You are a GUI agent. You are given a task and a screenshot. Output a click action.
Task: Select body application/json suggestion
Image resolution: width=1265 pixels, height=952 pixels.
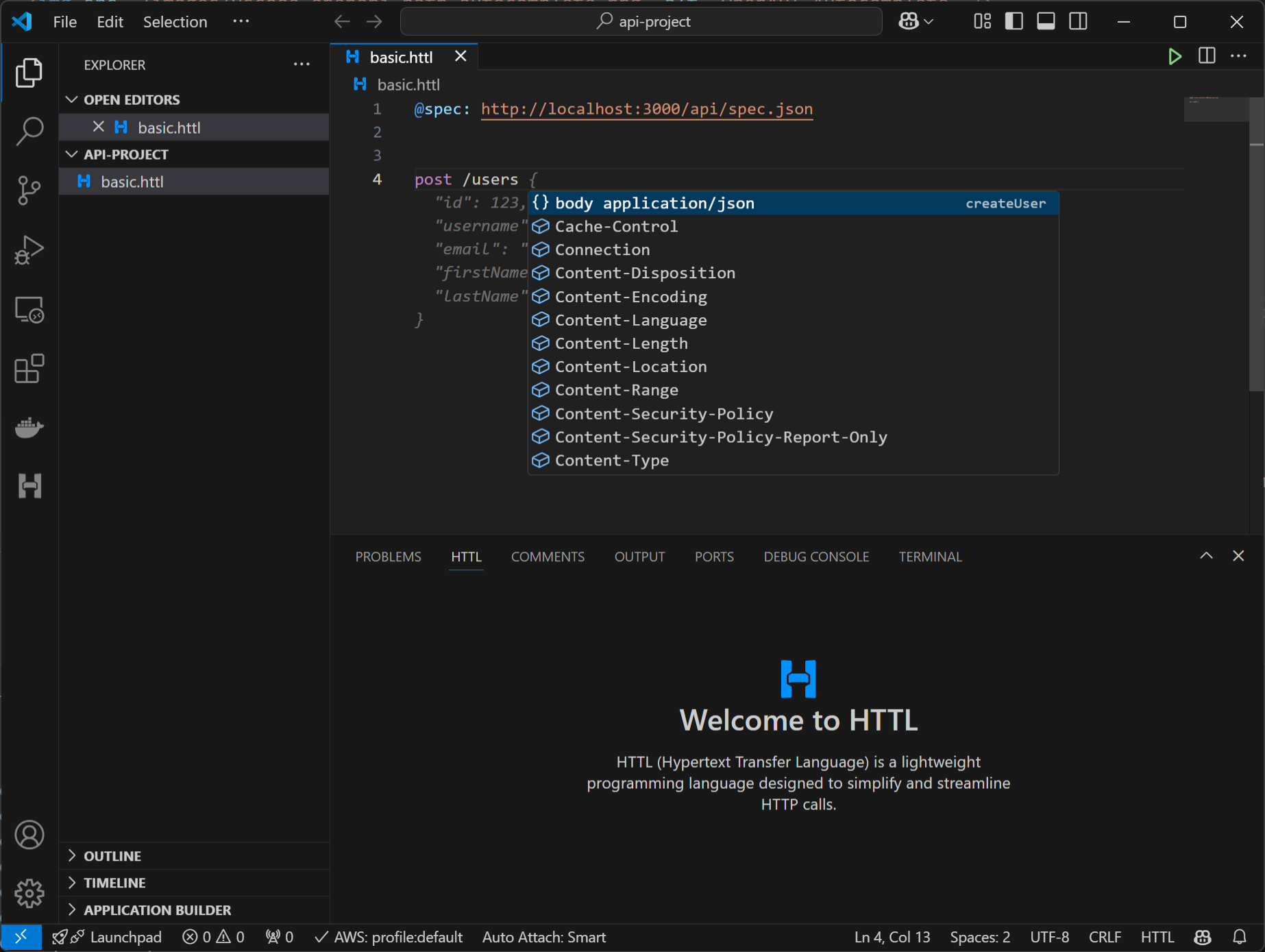[x=794, y=203]
